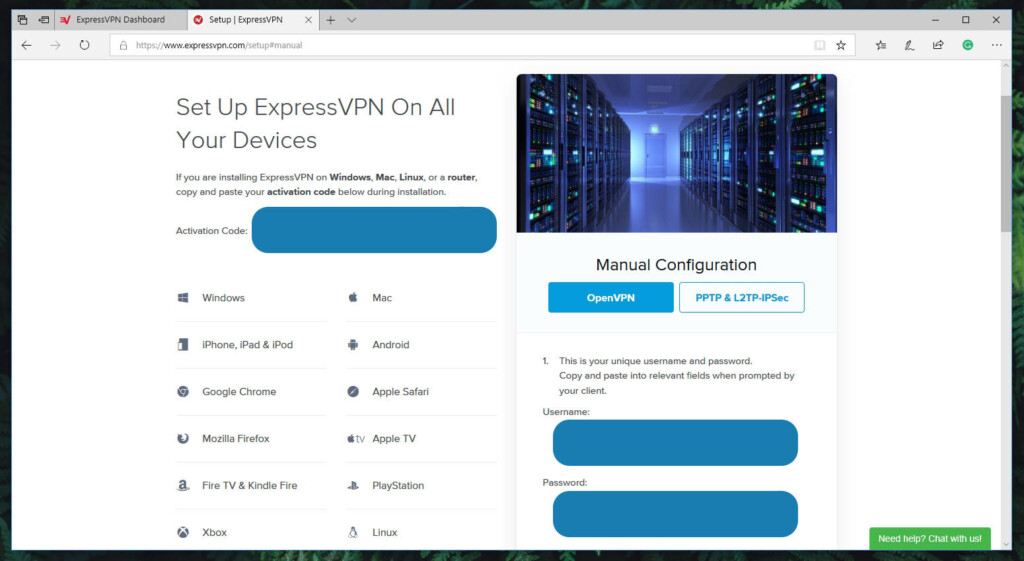
Task: Click the browser forward arrow
Action: click(56, 45)
